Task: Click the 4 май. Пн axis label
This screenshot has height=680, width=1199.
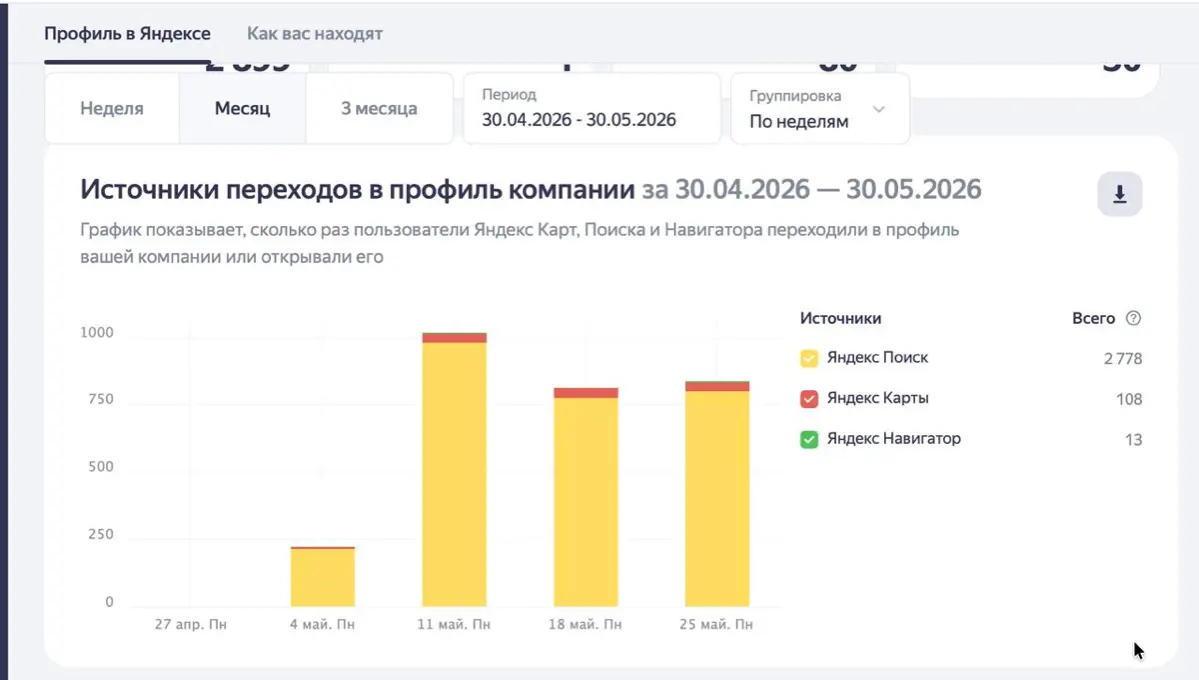Action: tap(322, 624)
